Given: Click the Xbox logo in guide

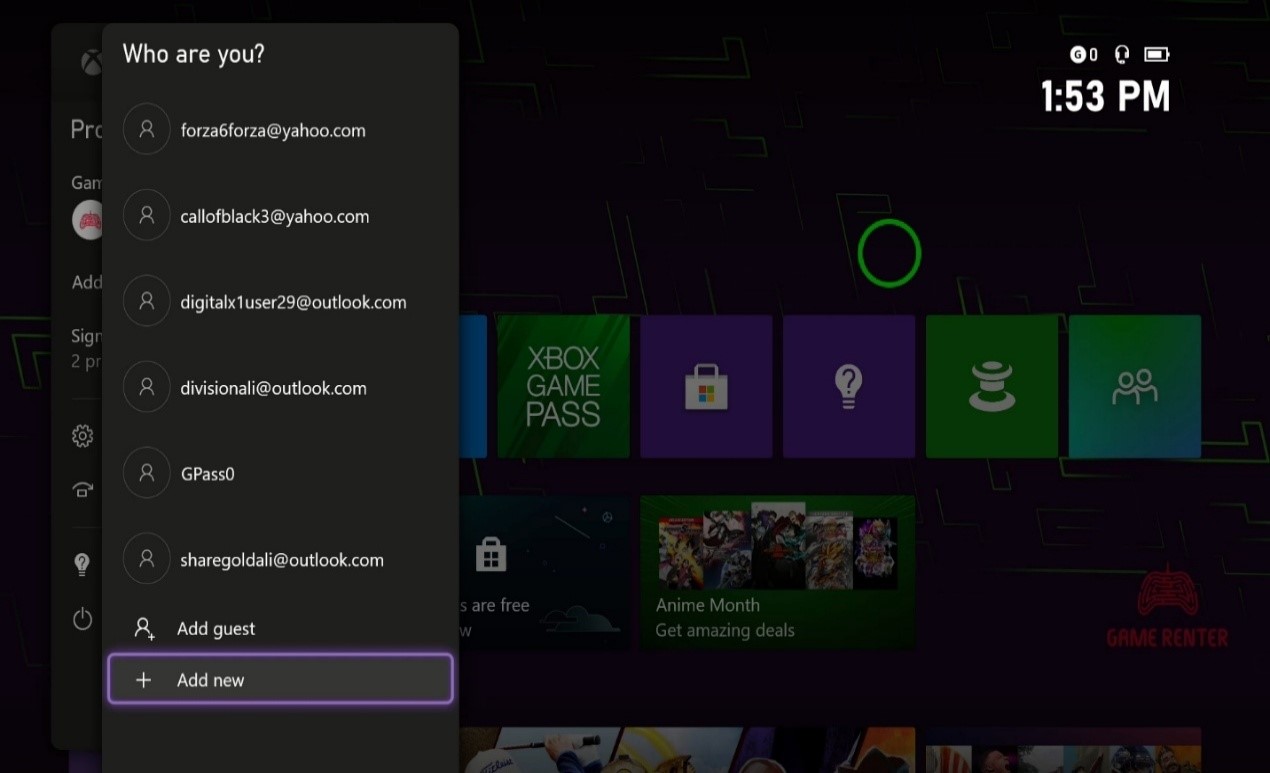Looking at the screenshot, I should click(91, 63).
